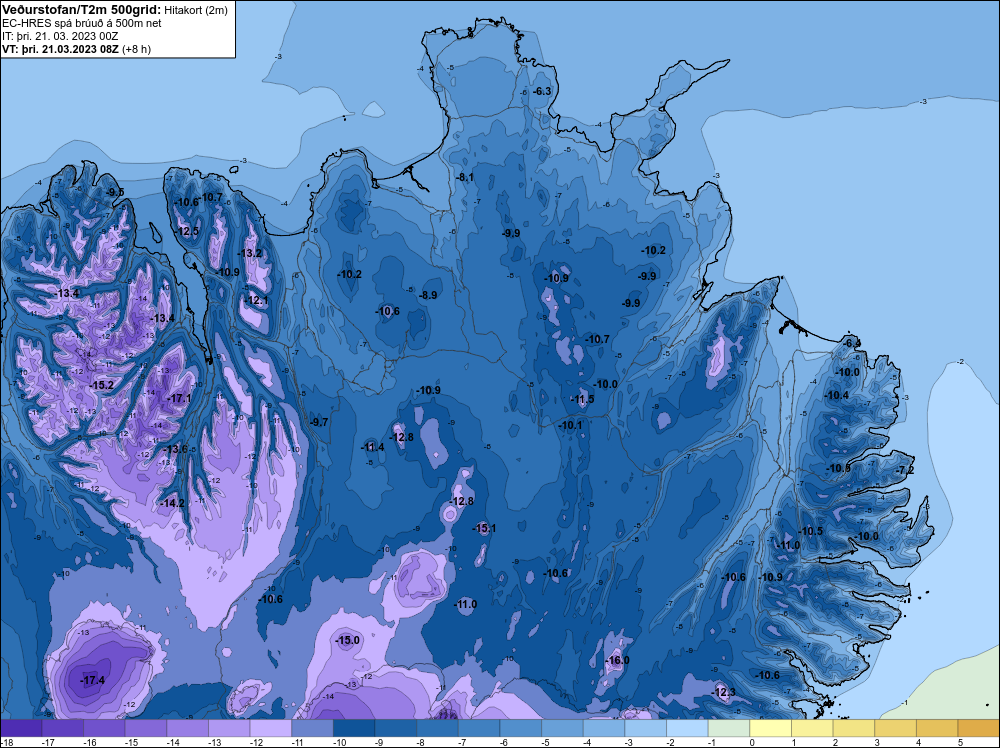Image resolution: width=1000 pixels, height=748 pixels.
Task: Click the -16.0 temperature value
Action: [617, 660]
